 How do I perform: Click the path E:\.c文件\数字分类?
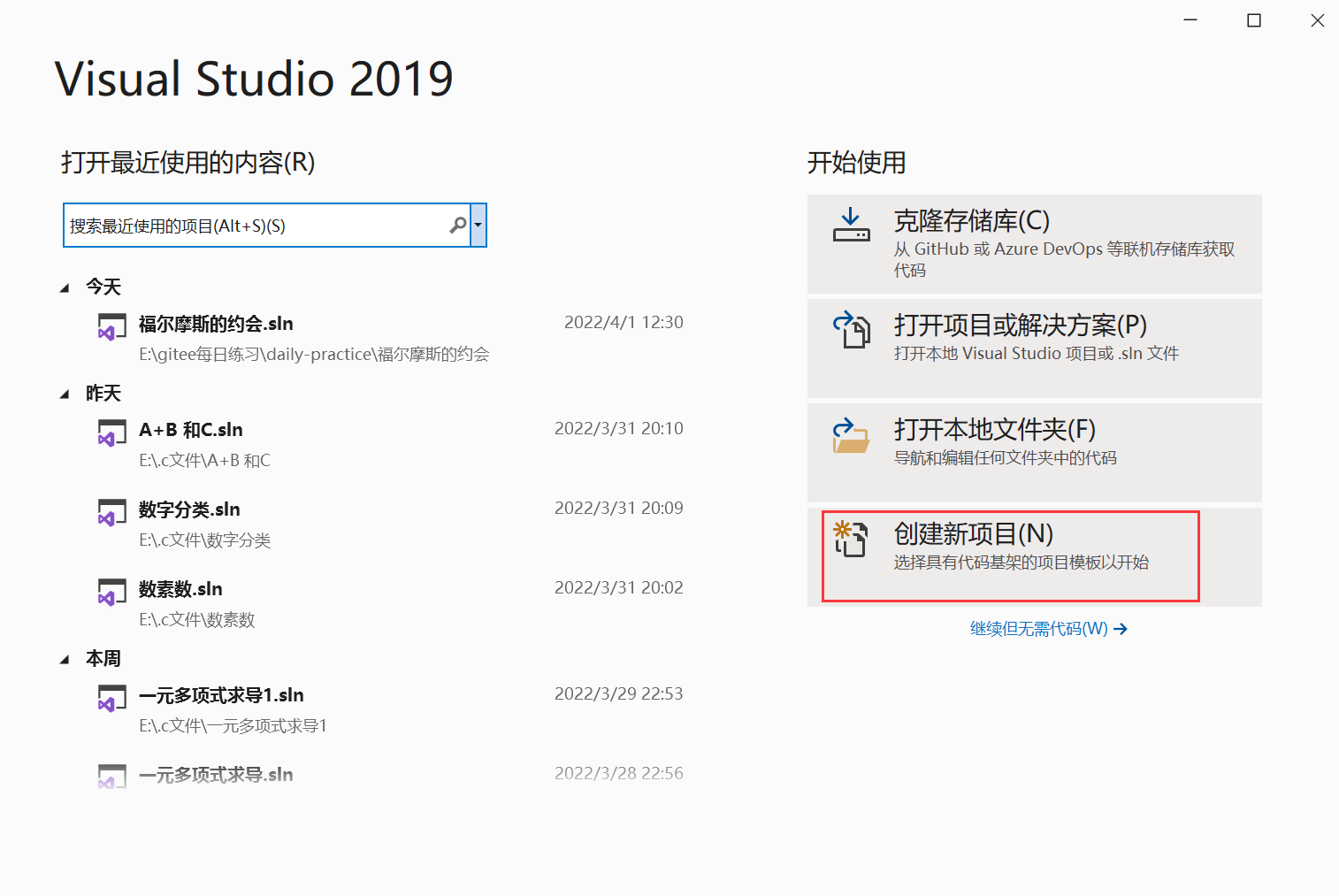[x=204, y=540]
